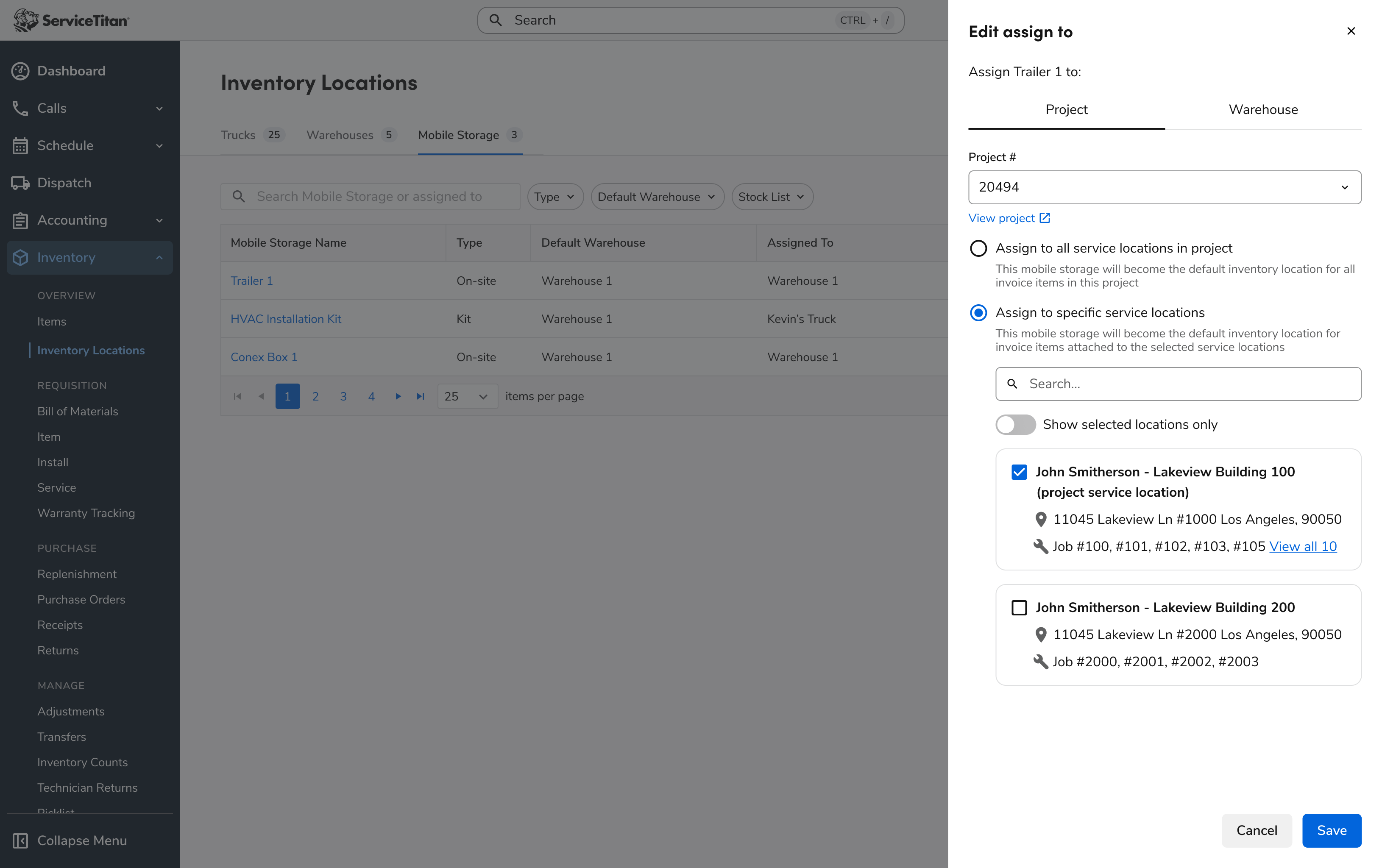Click the ServiceTitan logo icon
The height and width of the screenshot is (868, 1382).
pyautogui.click(x=26, y=20)
